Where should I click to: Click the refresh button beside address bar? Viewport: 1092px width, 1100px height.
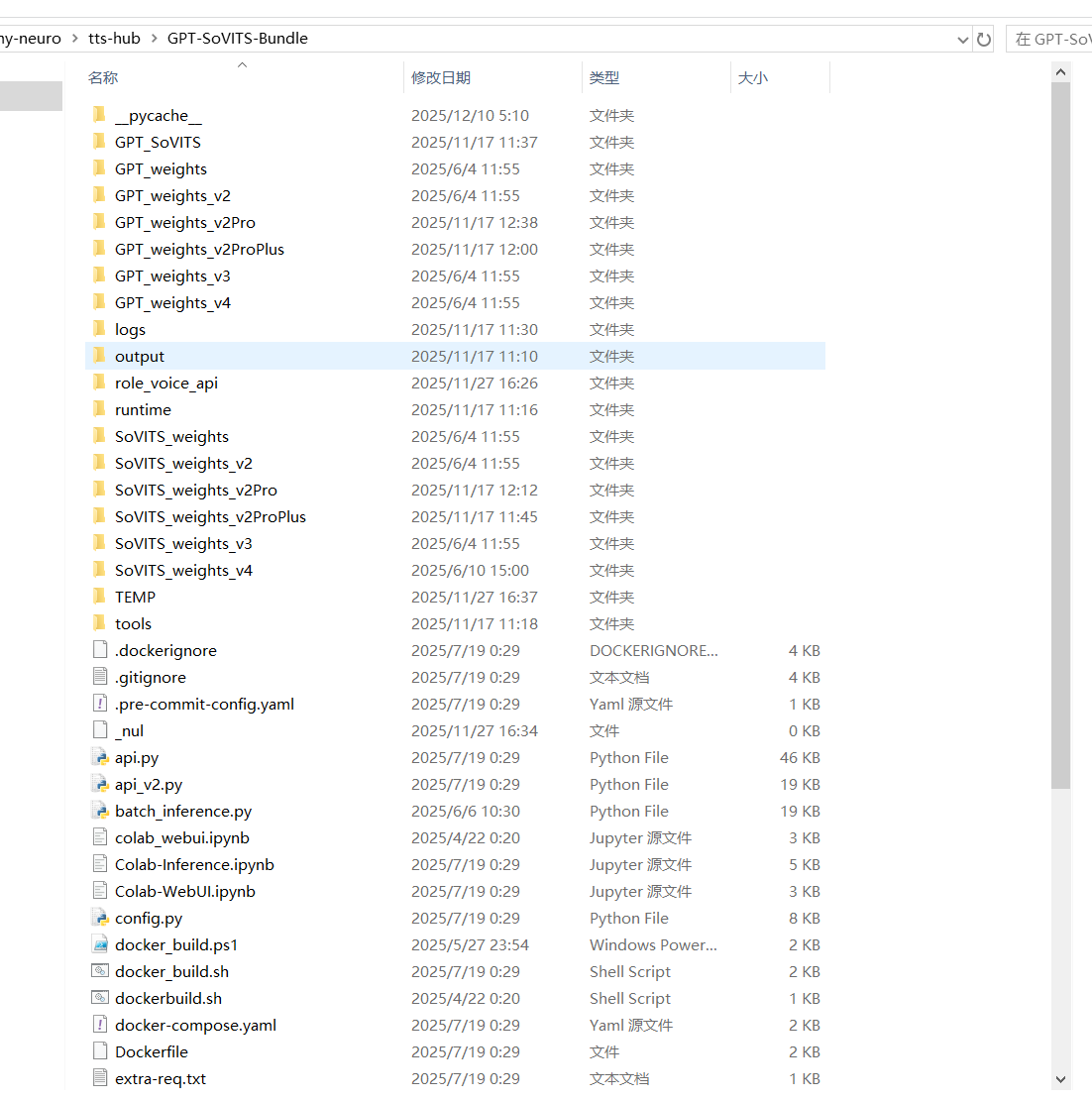[x=984, y=40]
